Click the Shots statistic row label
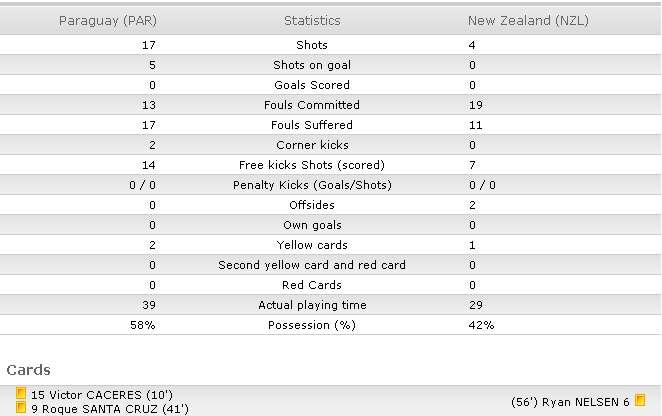 coord(312,45)
